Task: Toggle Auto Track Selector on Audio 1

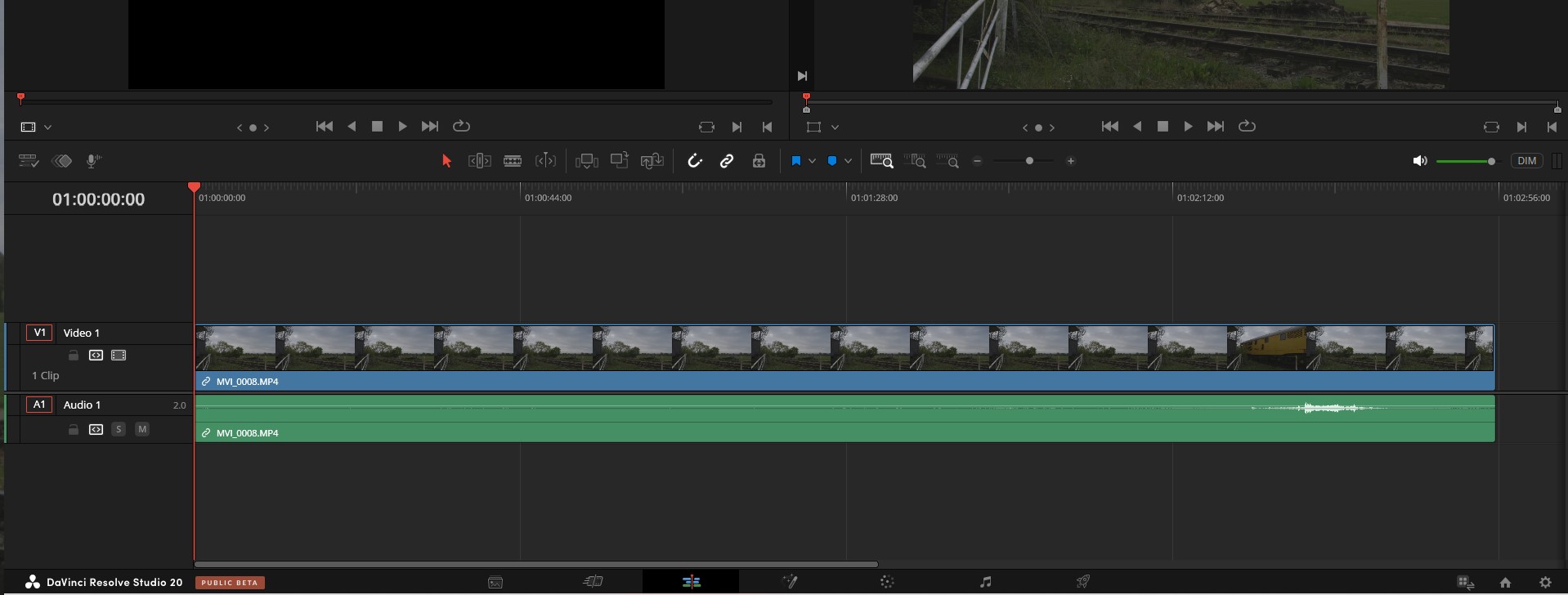Action: [96, 429]
